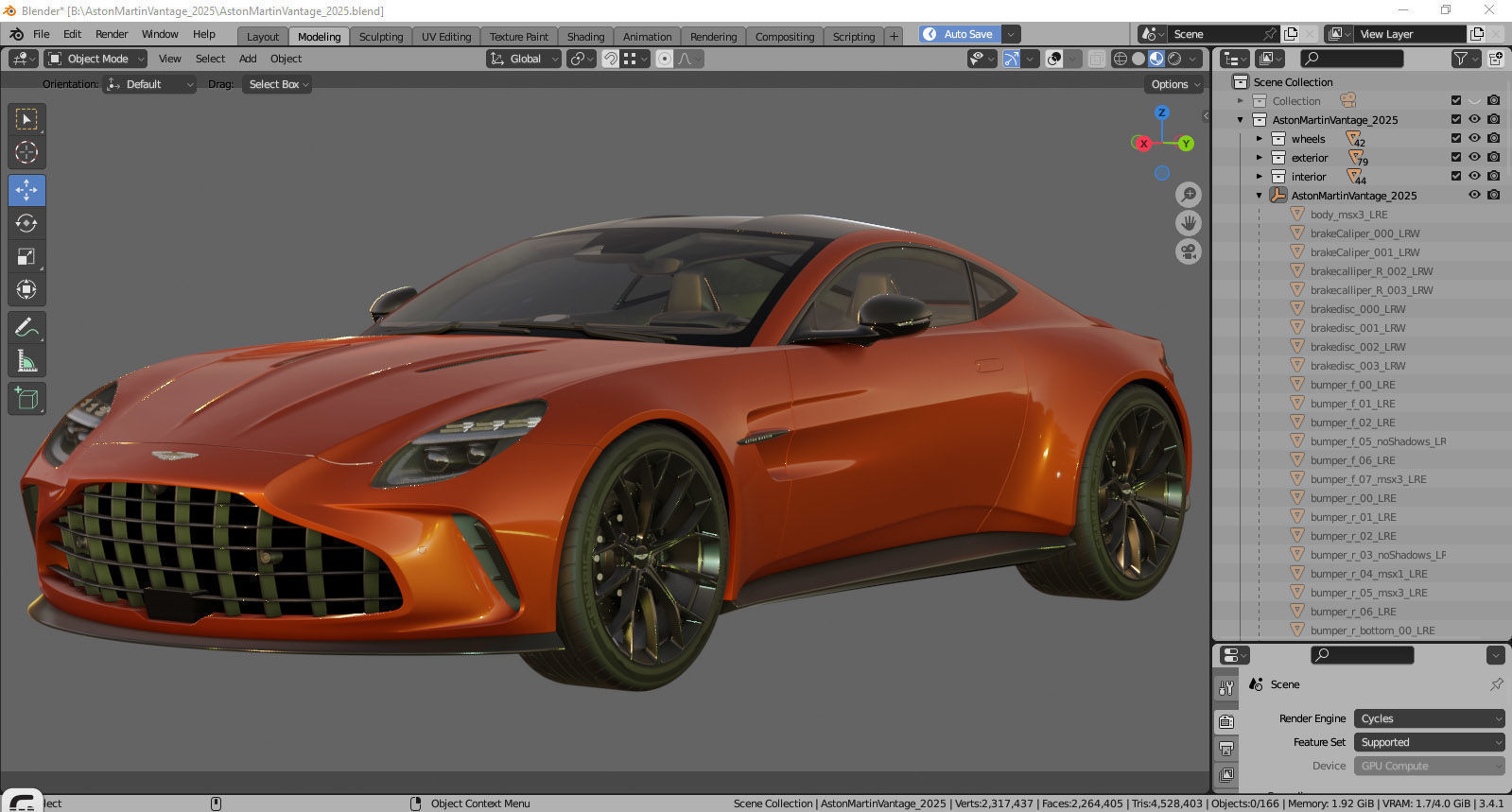
Task: Click the Pan view hand icon
Action: point(1189,223)
